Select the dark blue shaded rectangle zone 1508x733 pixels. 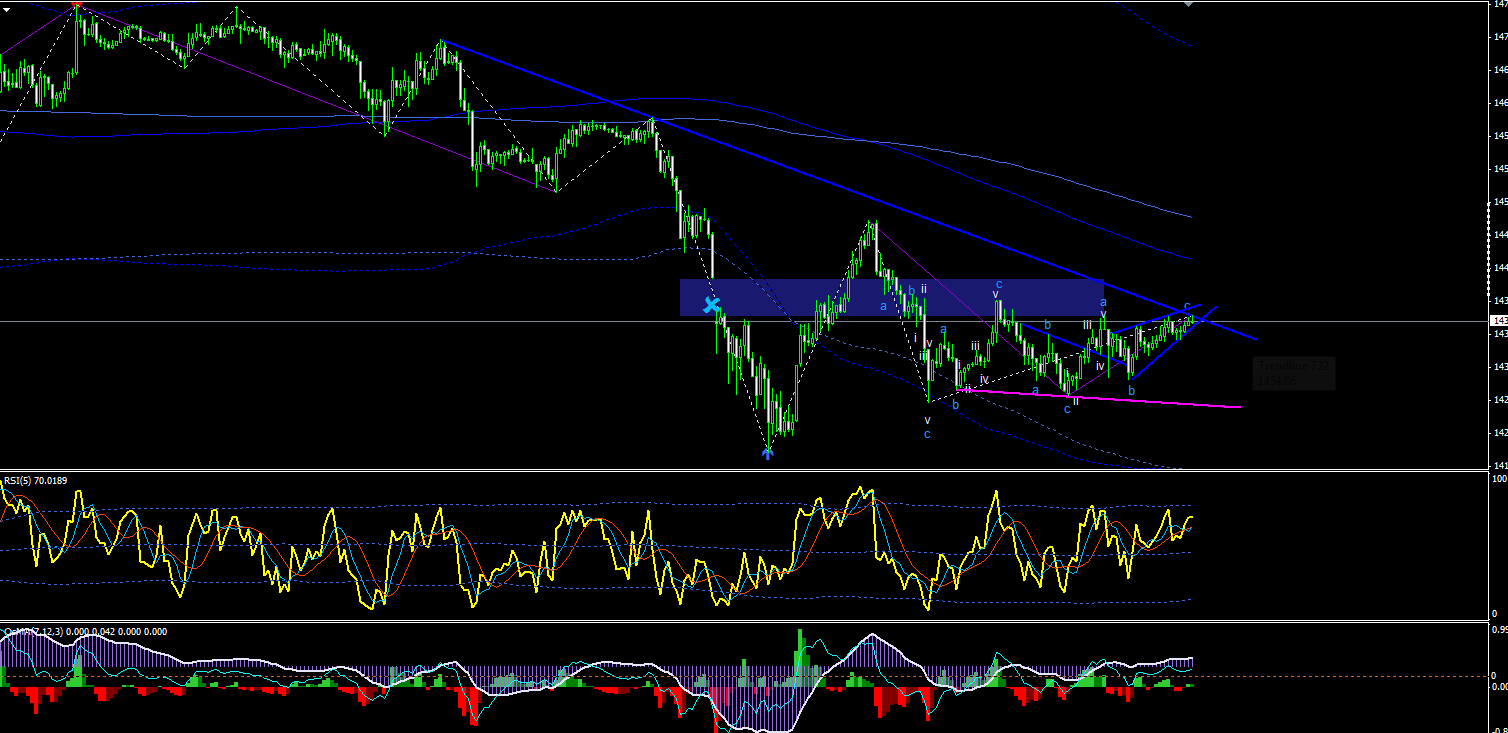coord(892,297)
